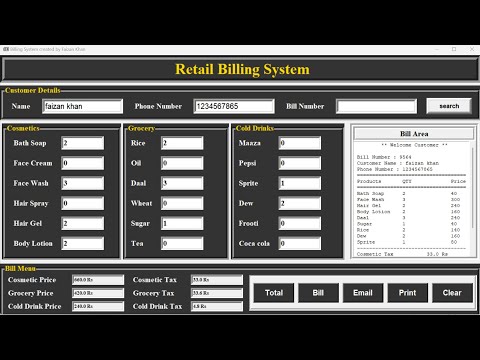
Task: Click the app icon in title bar
Action: point(6,49)
